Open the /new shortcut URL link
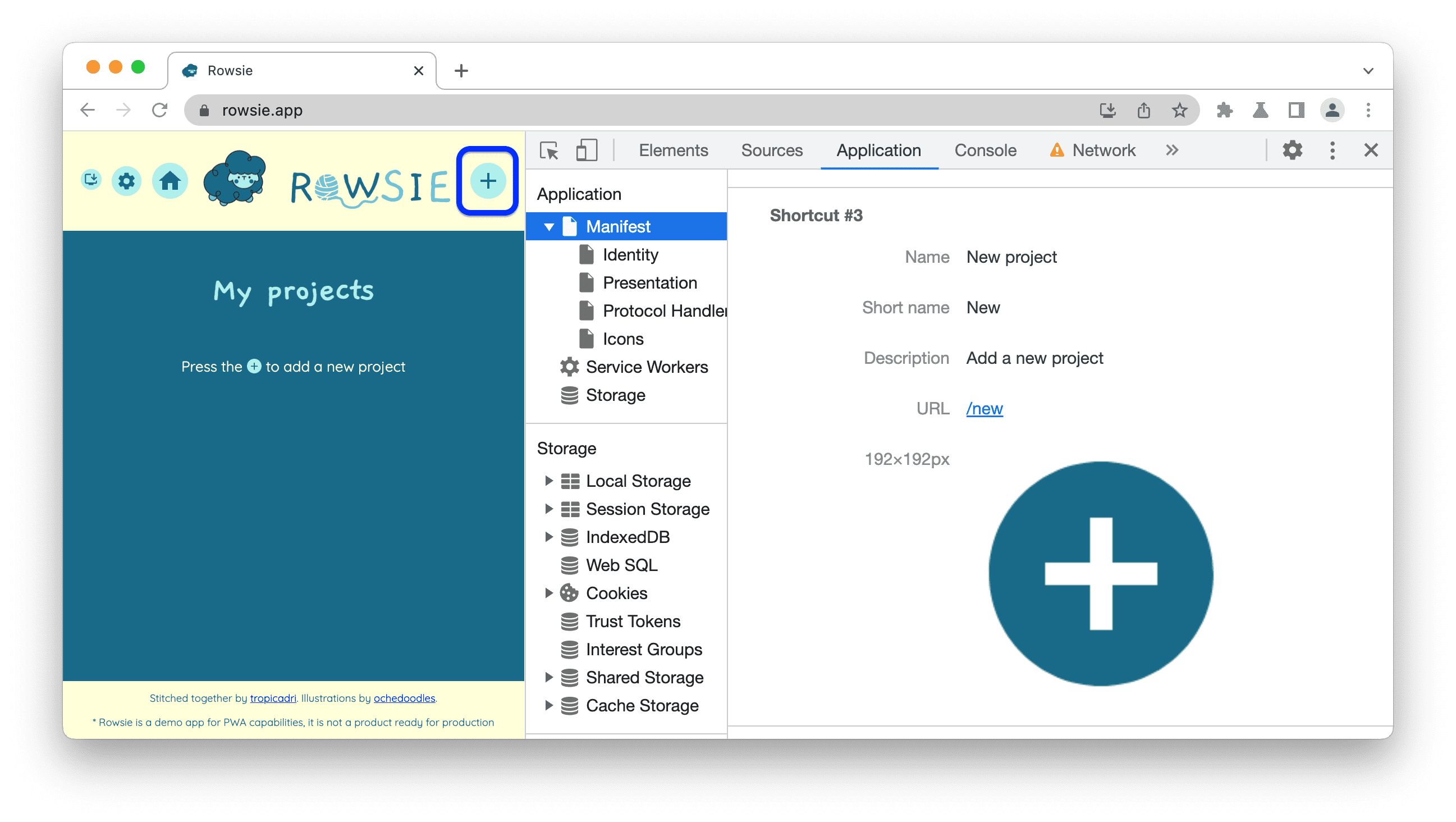The width and height of the screenshot is (1456, 822). click(x=984, y=408)
